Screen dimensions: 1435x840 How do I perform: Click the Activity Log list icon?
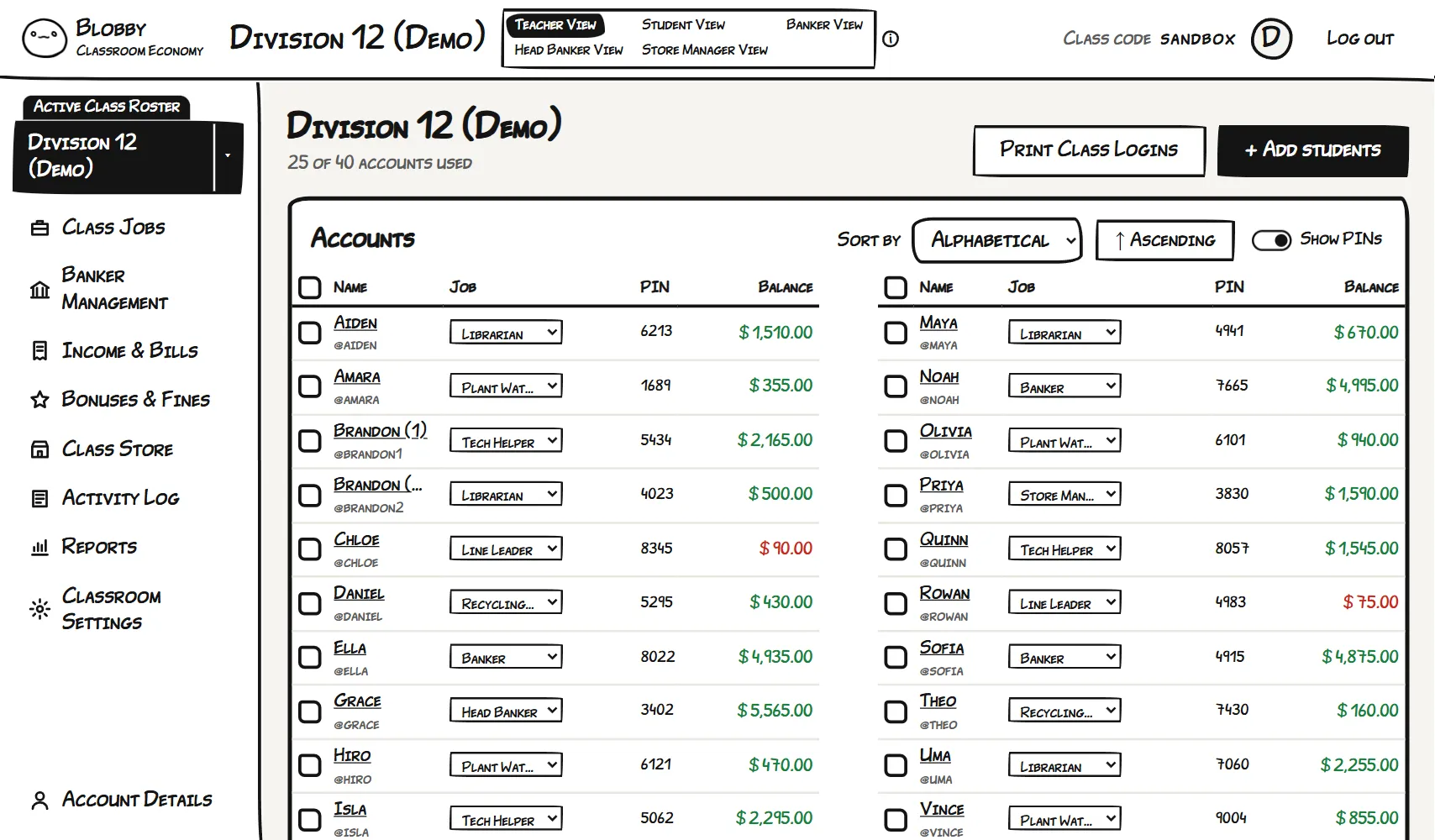[39, 498]
